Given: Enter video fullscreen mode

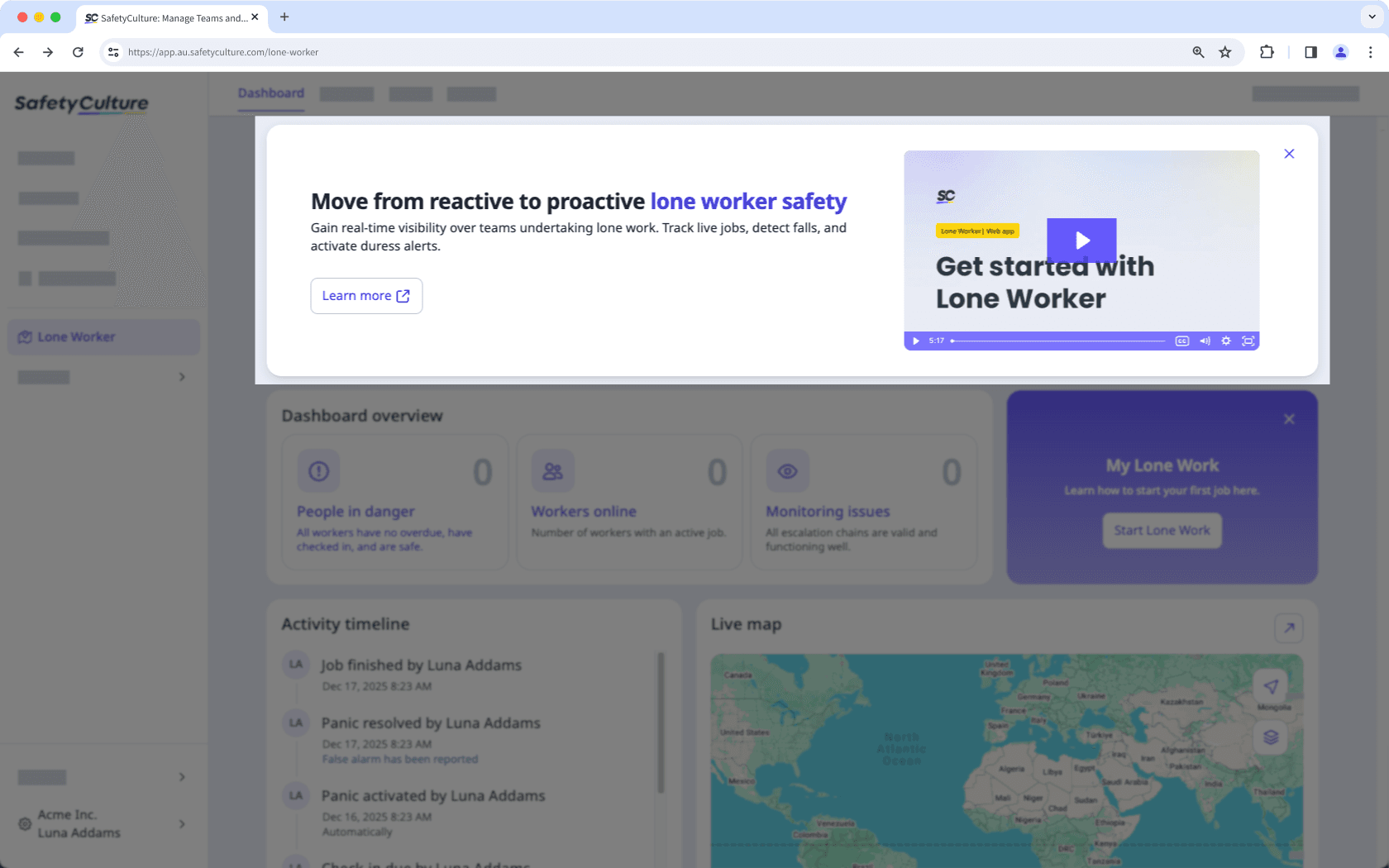Looking at the screenshot, I should (1248, 341).
